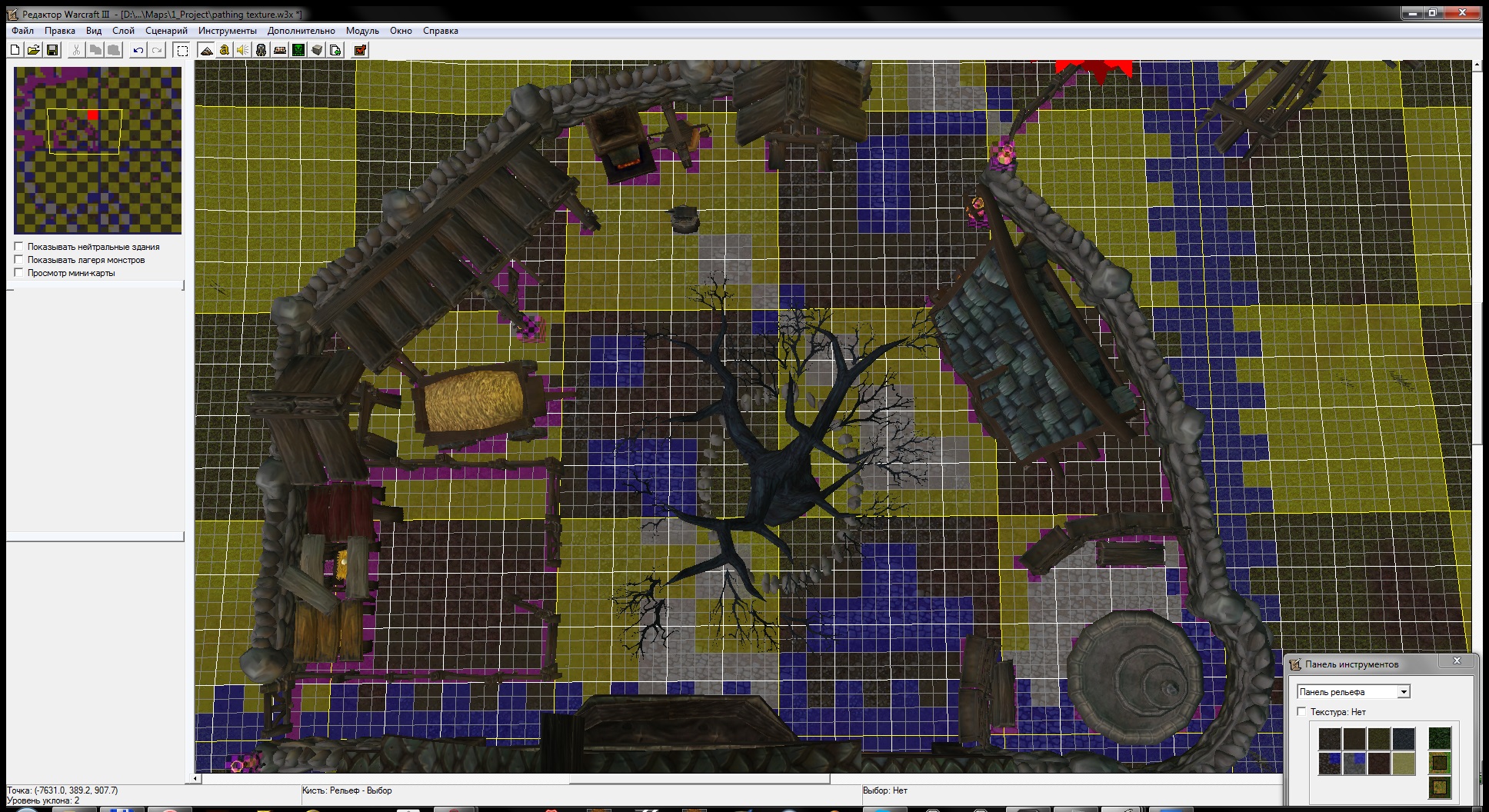Viewport: 1489px width, 812px height.
Task: Toggle Просмотр мини-карты checkbox
Action: (x=19, y=273)
